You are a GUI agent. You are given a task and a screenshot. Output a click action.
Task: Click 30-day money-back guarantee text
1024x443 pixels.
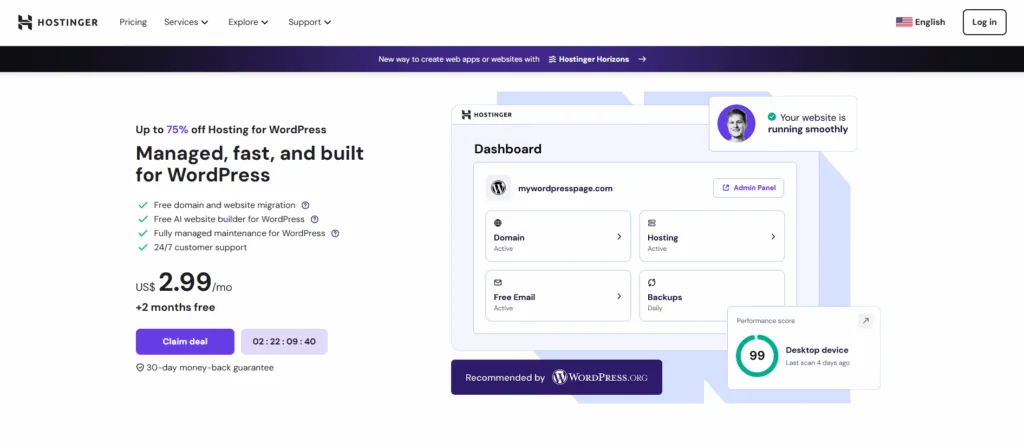[210, 368]
